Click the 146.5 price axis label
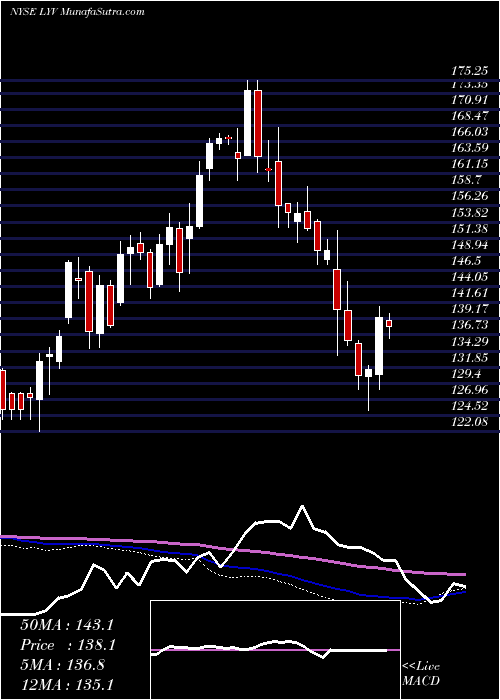 466,261
